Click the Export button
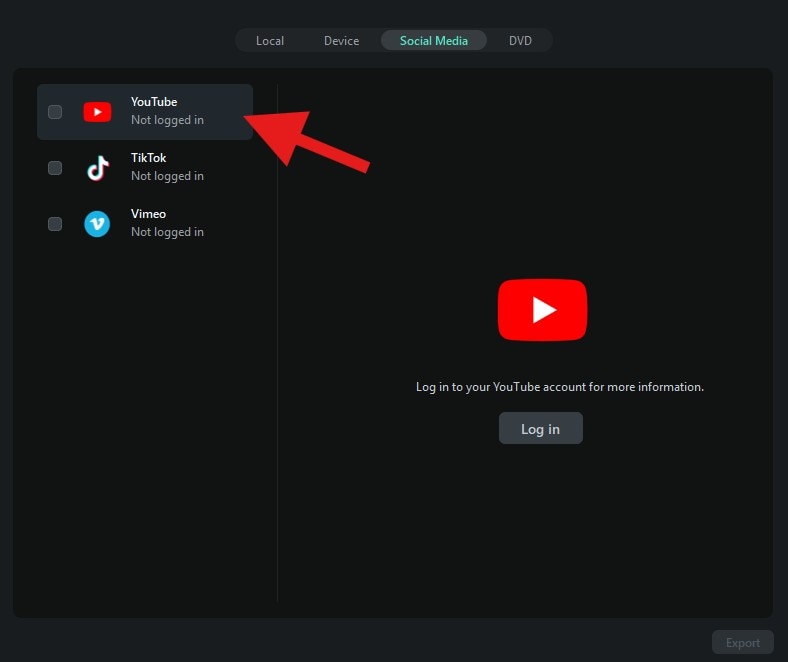Image resolution: width=788 pixels, height=662 pixels. click(x=742, y=642)
